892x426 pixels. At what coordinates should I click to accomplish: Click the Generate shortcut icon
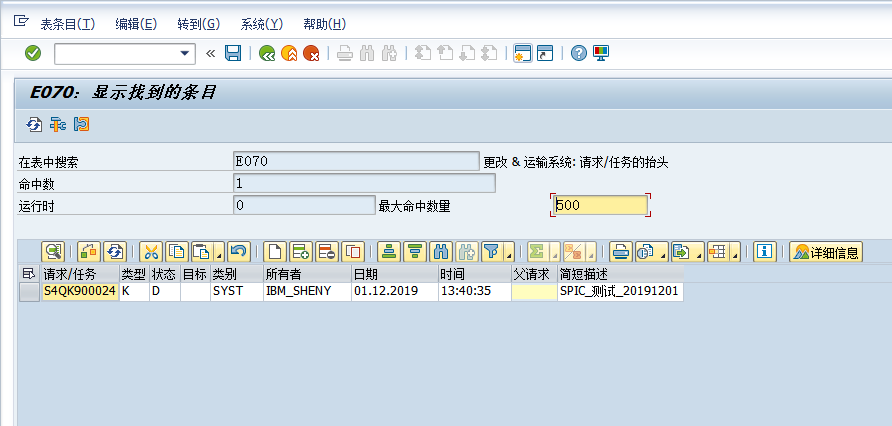pyautogui.click(x=545, y=53)
